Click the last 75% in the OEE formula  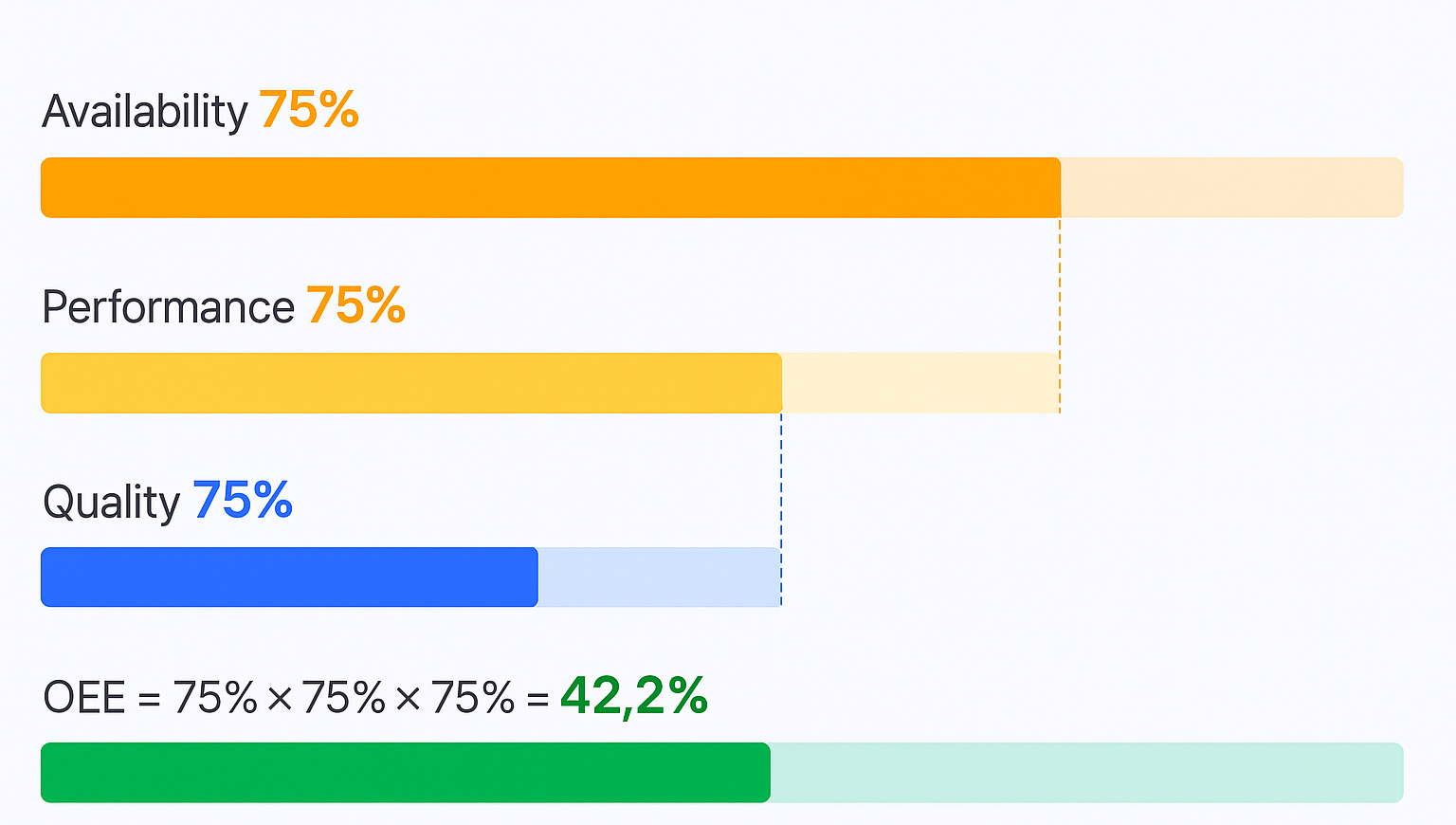tap(473, 698)
